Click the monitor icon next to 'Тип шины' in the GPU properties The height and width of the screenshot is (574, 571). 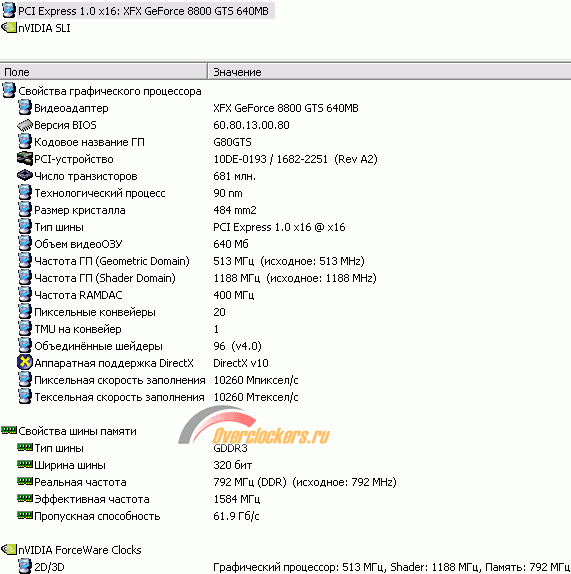click(25, 227)
